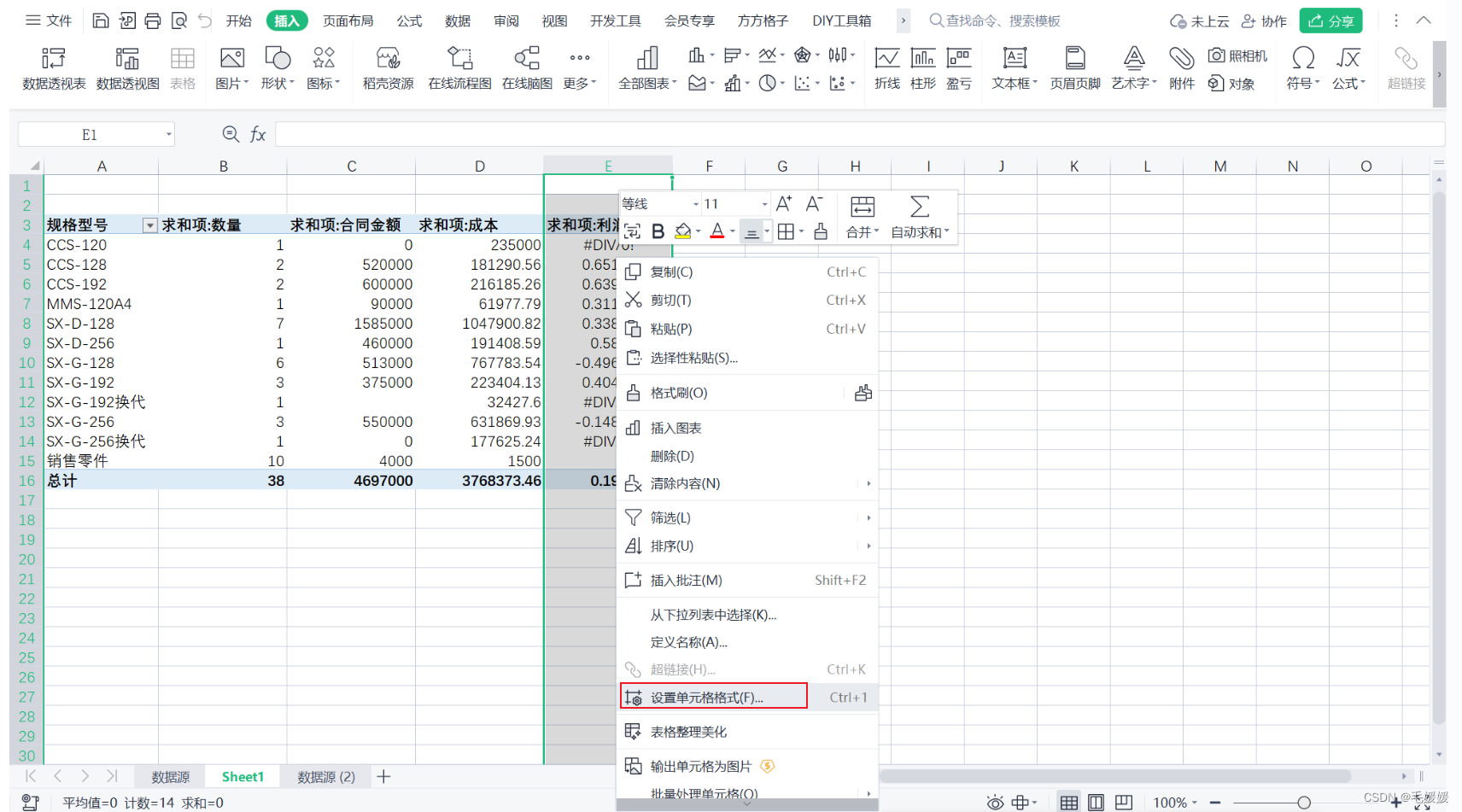Open the font name dropdown (等线)
The image size is (1462, 812).
695,204
